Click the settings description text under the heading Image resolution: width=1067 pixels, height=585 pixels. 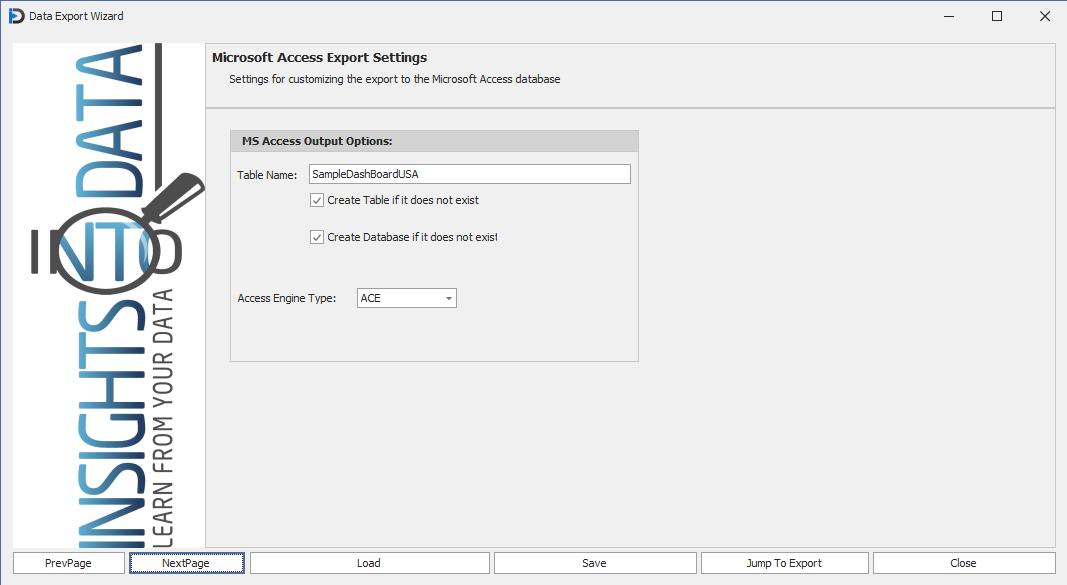click(394, 79)
